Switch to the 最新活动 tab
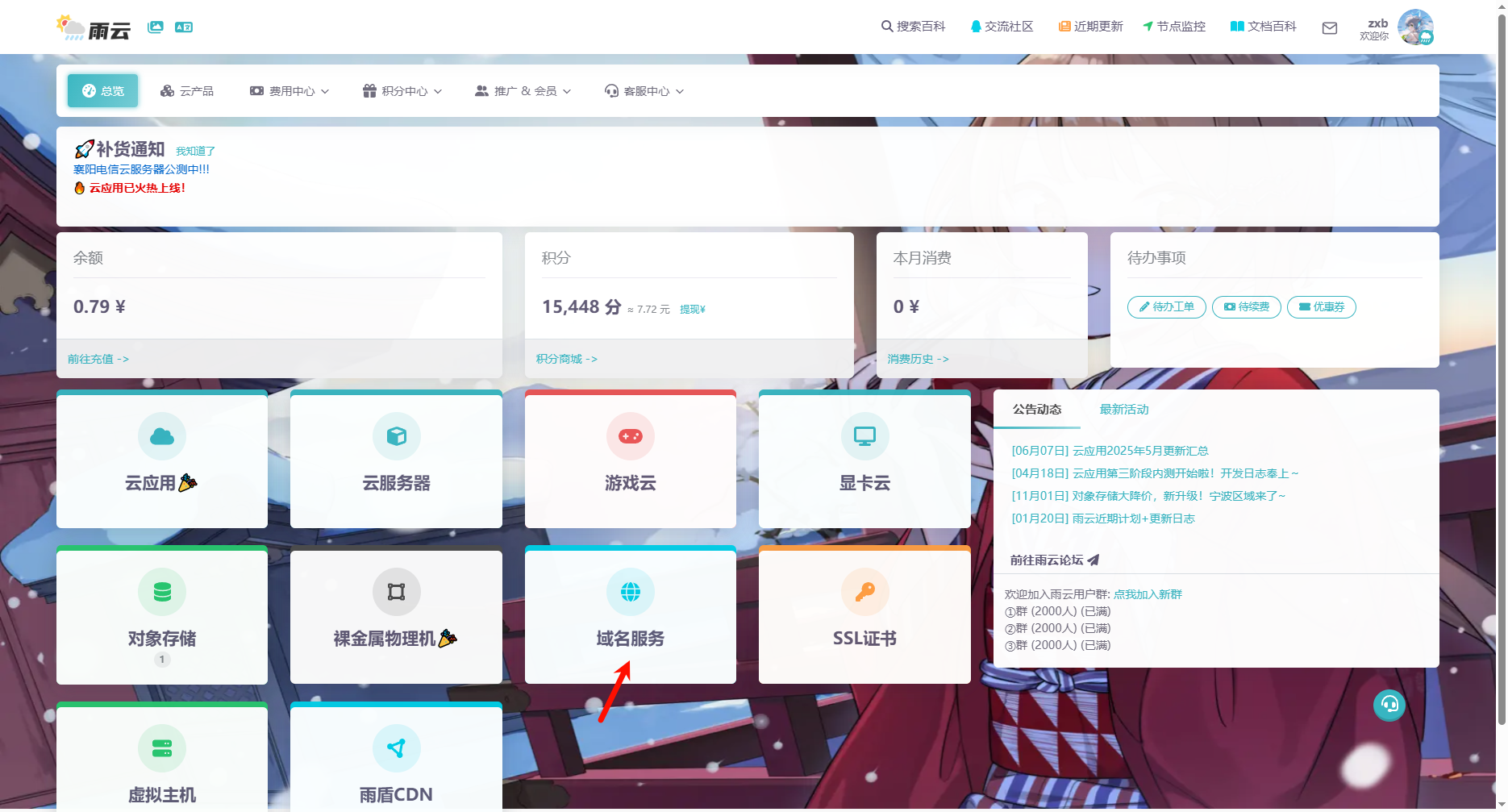Viewport: 1508px width, 812px height. pyautogui.click(x=1123, y=410)
